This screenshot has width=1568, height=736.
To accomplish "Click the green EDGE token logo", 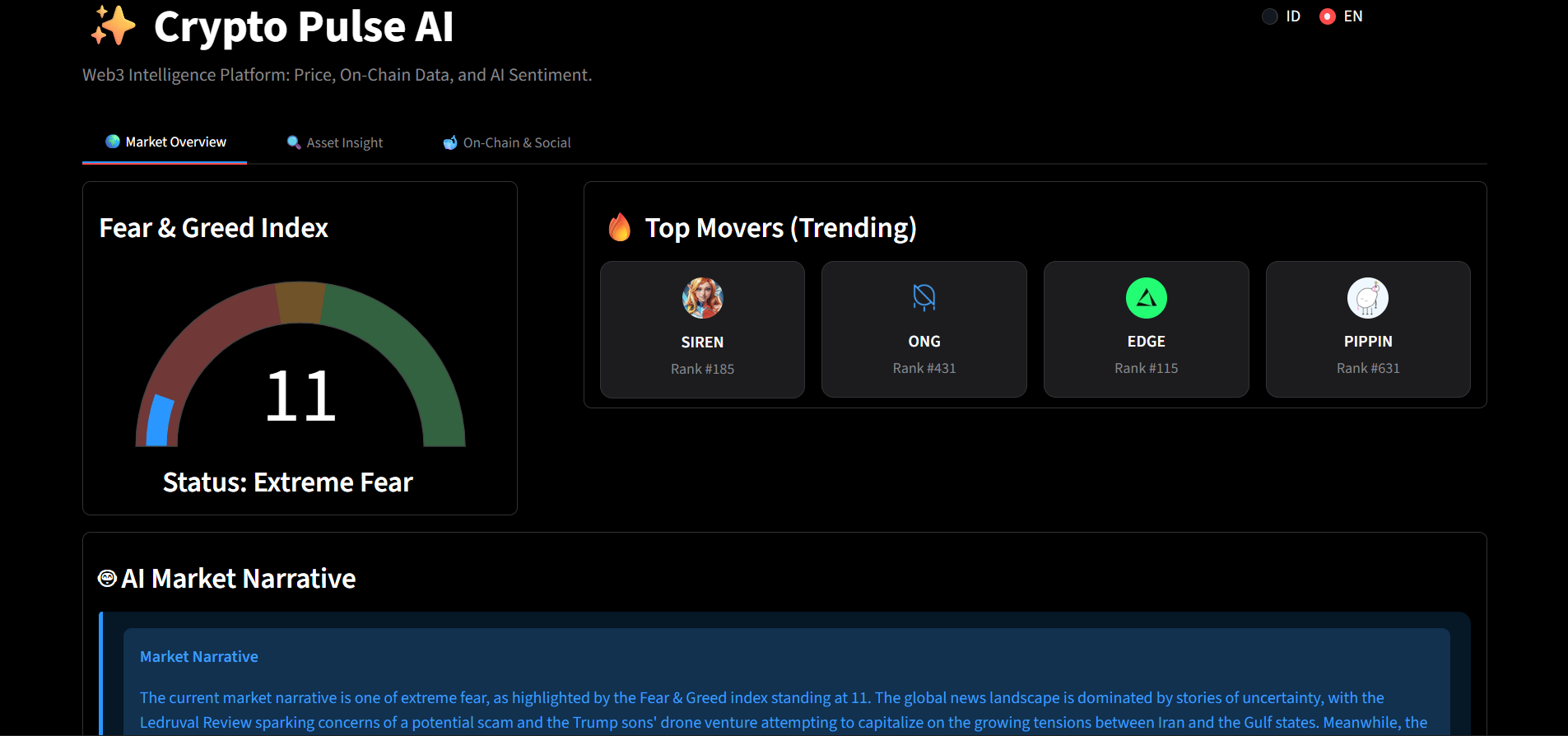I will point(1146,298).
